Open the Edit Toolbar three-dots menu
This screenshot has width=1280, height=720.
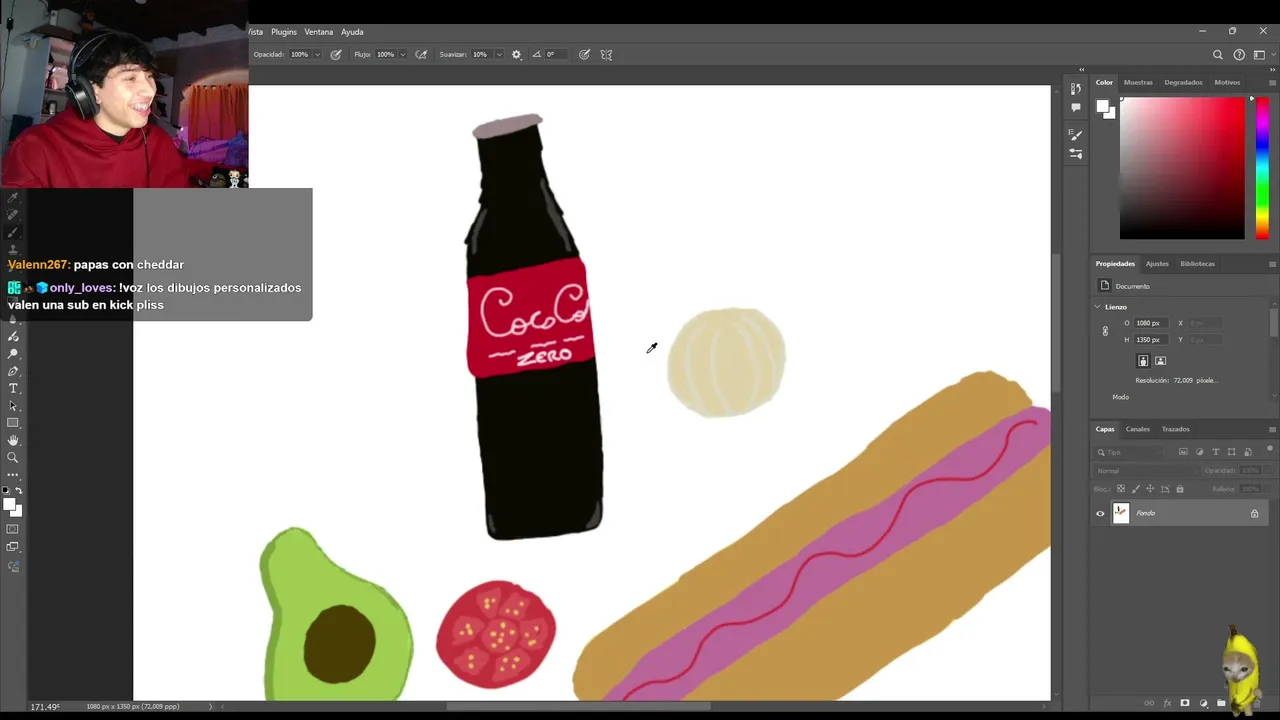click(13, 475)
